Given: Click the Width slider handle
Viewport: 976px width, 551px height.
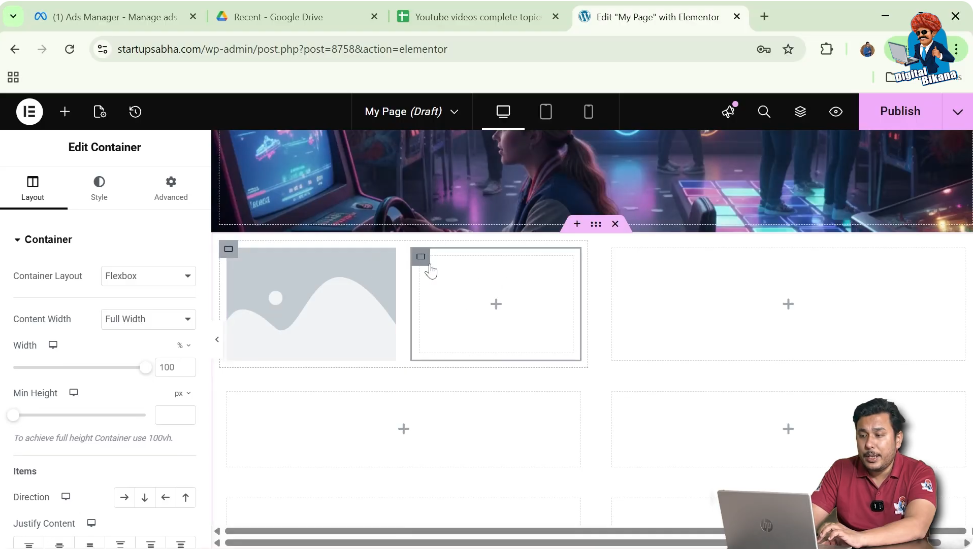Looking at the screenshot, I should coord(146,368).
